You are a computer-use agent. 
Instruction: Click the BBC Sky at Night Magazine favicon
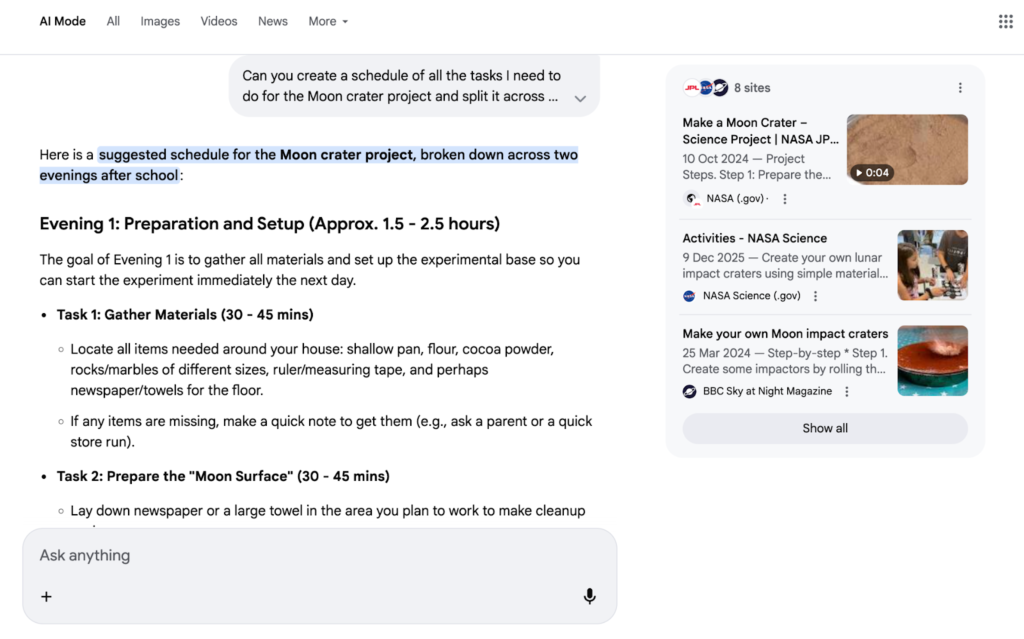[689, 391]
